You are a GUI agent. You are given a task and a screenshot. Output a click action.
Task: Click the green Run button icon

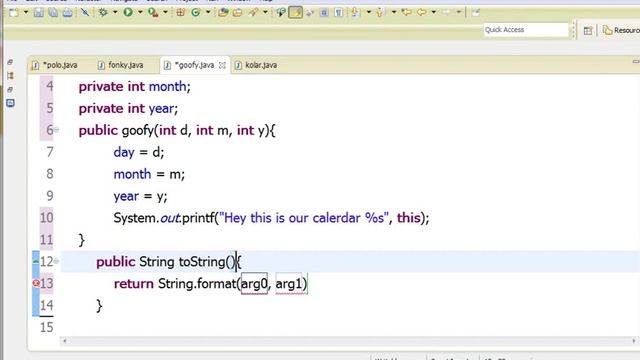tap(128, 13)
